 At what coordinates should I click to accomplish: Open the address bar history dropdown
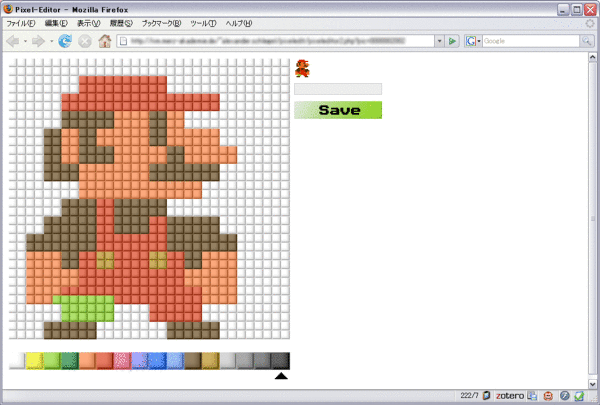(x=439, y=41)
